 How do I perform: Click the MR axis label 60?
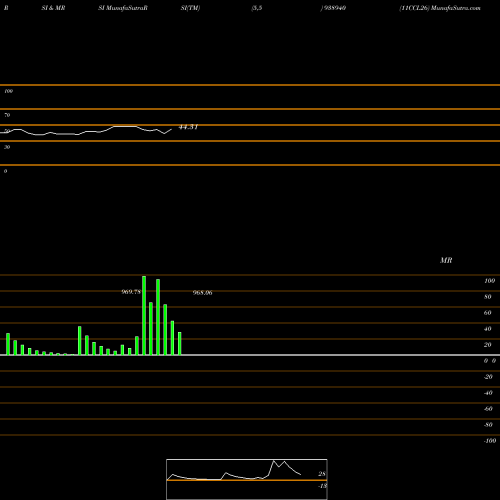click(488, 313)
